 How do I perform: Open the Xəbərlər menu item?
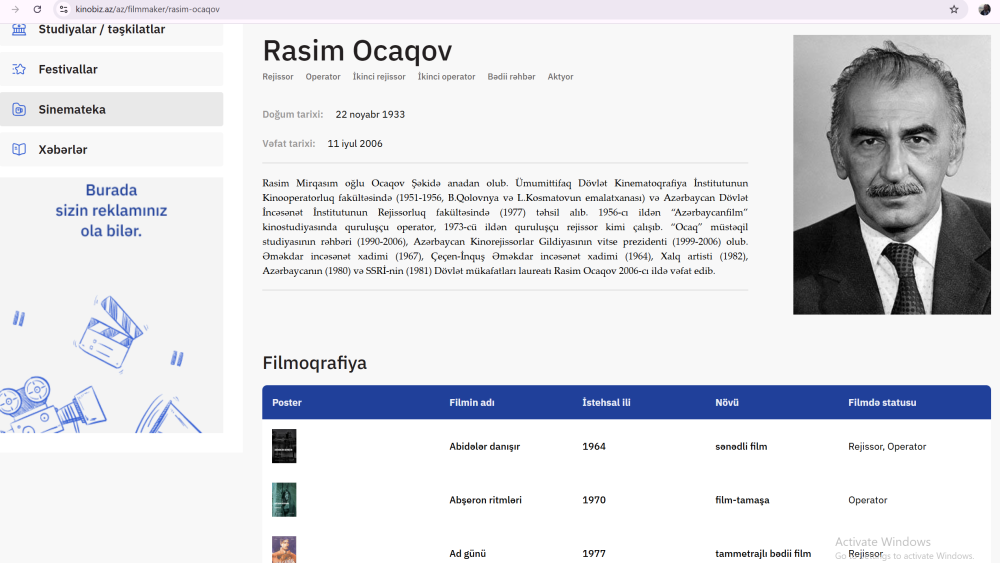click(x=63, y=149)
